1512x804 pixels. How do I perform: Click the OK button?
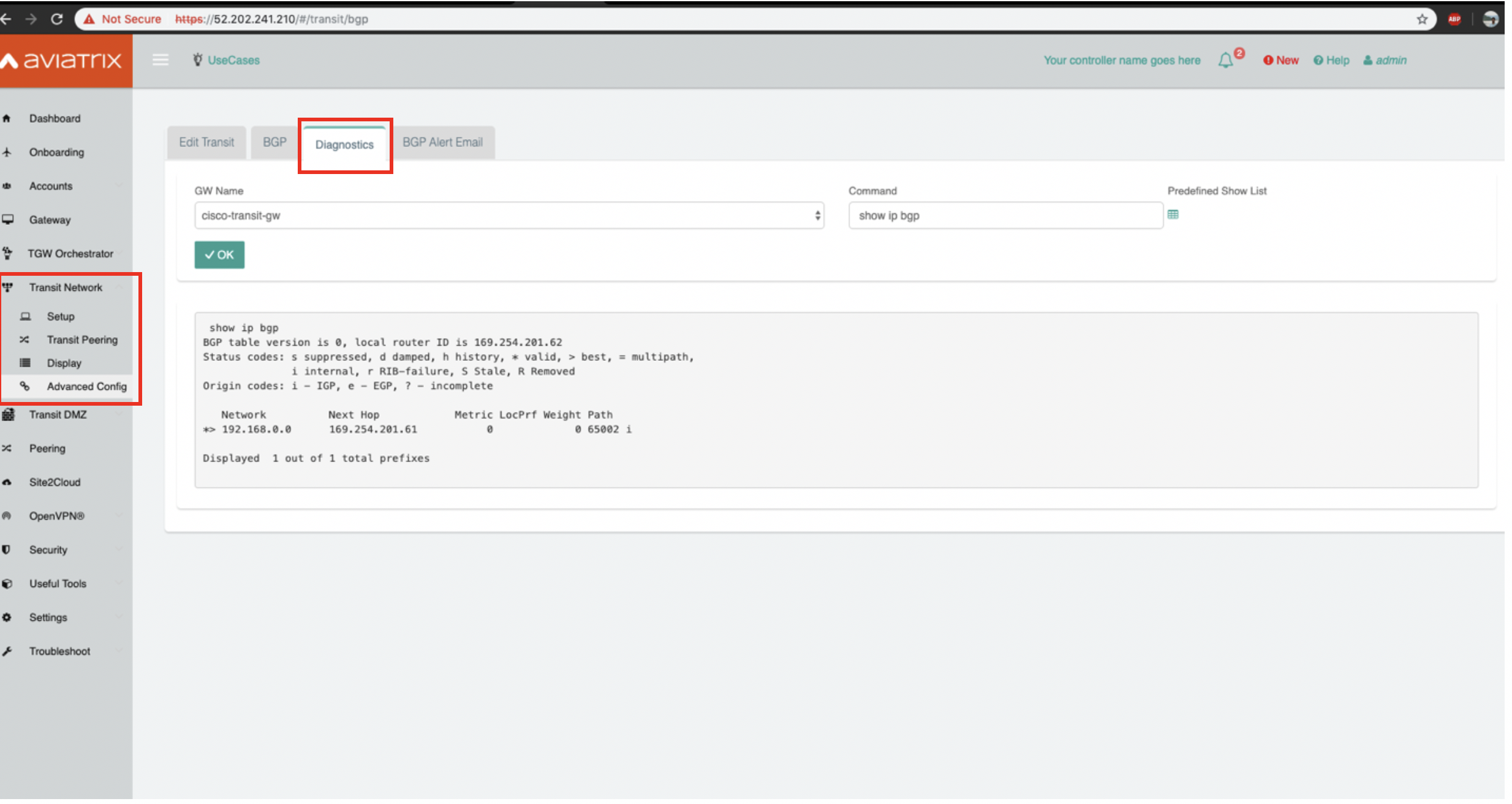coord(219,255)
